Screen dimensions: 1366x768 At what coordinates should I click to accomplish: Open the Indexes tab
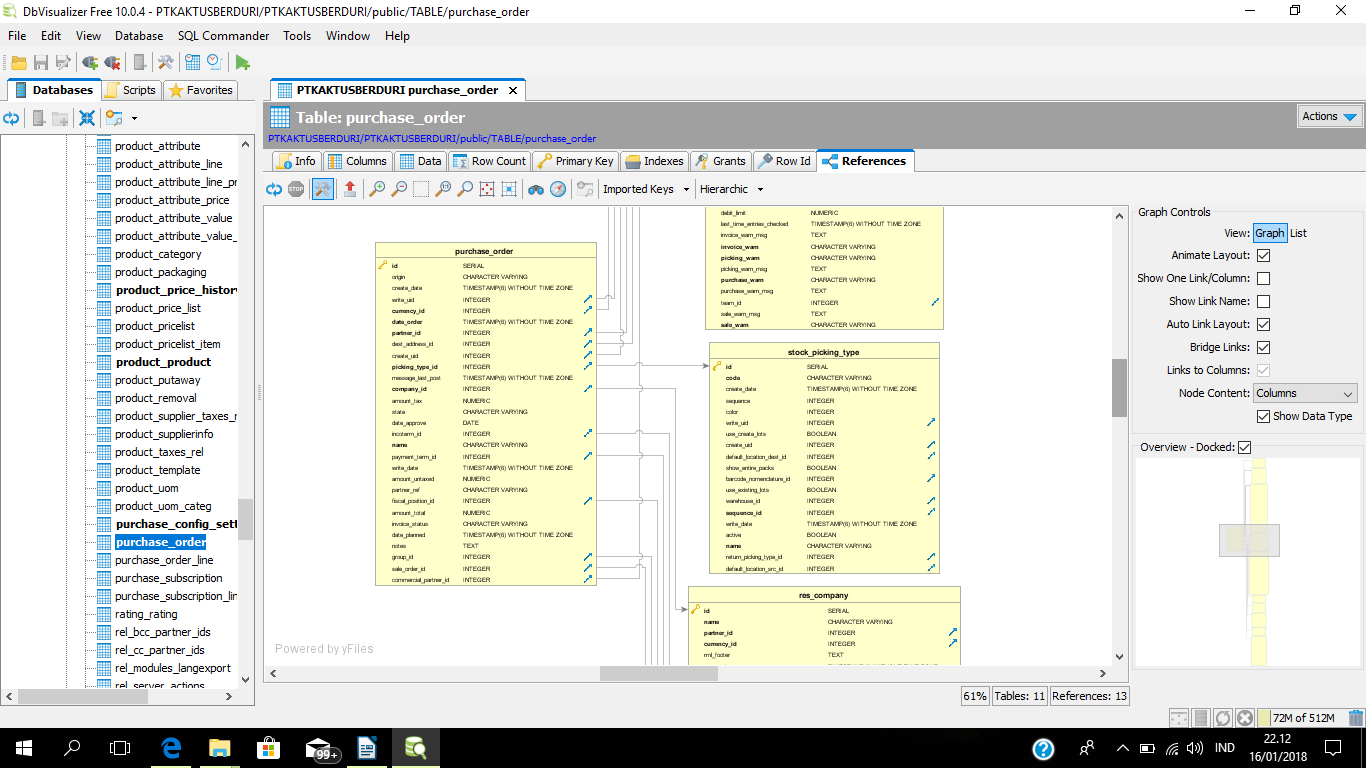(654, 161)
